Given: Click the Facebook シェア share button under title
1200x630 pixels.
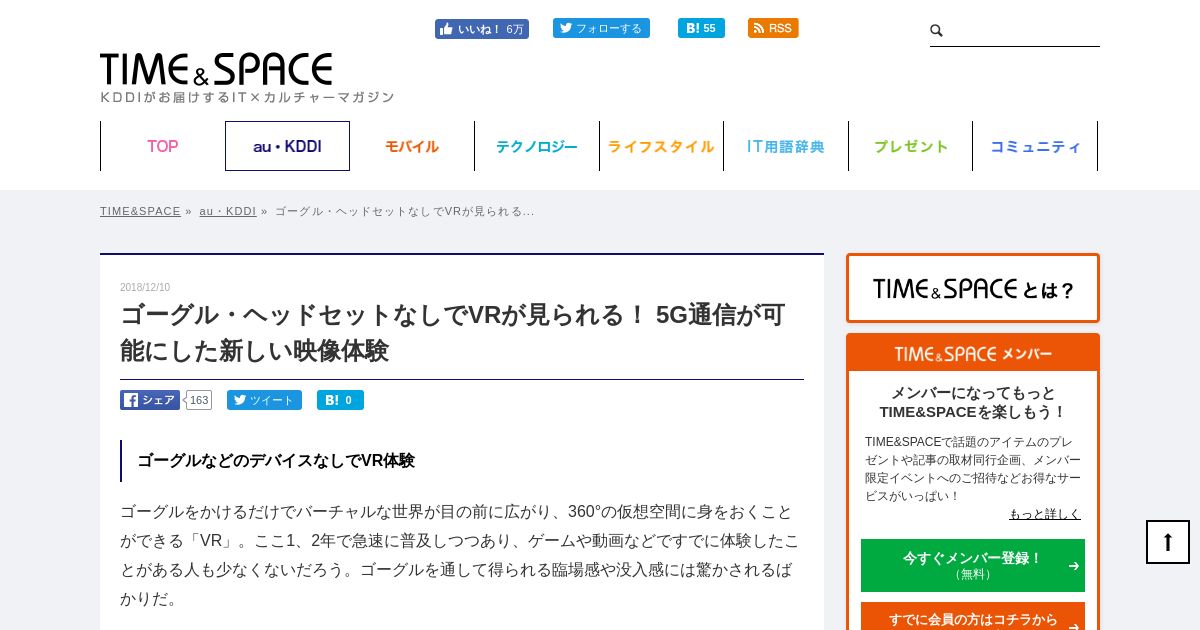Looking at the screenshot, I should (x=150, y=400).
